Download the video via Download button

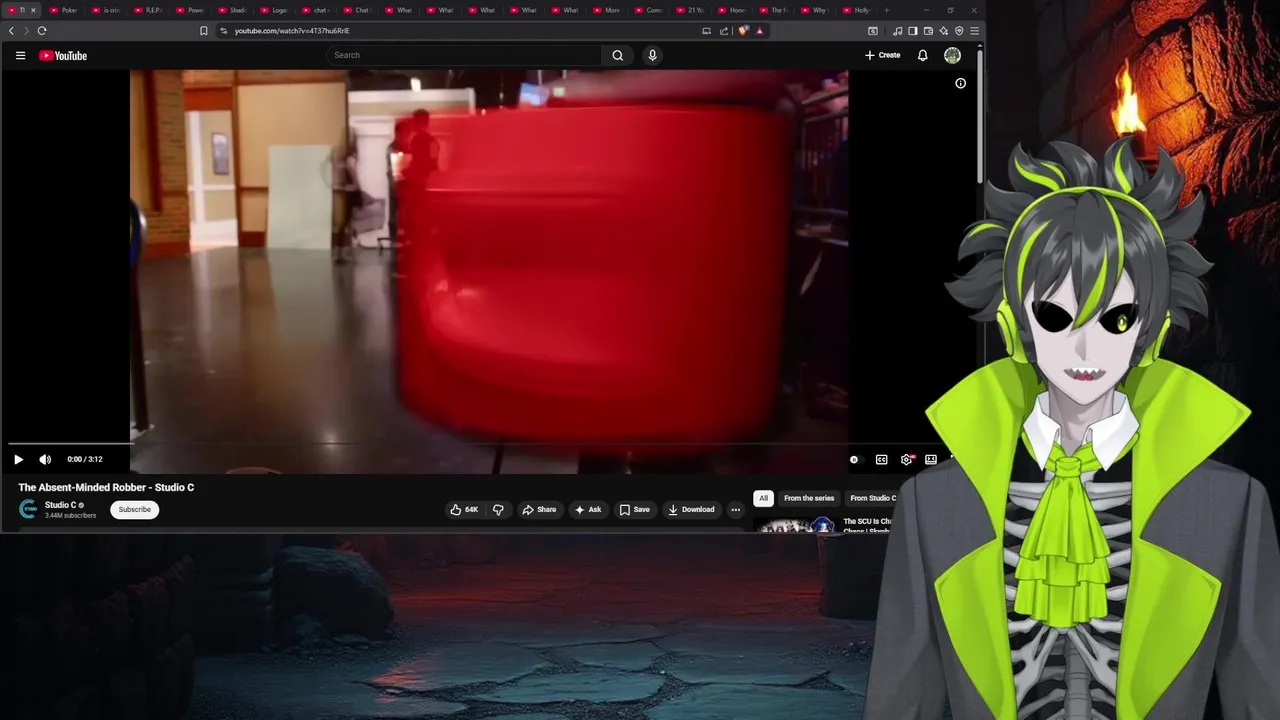(x=691, y=509)
